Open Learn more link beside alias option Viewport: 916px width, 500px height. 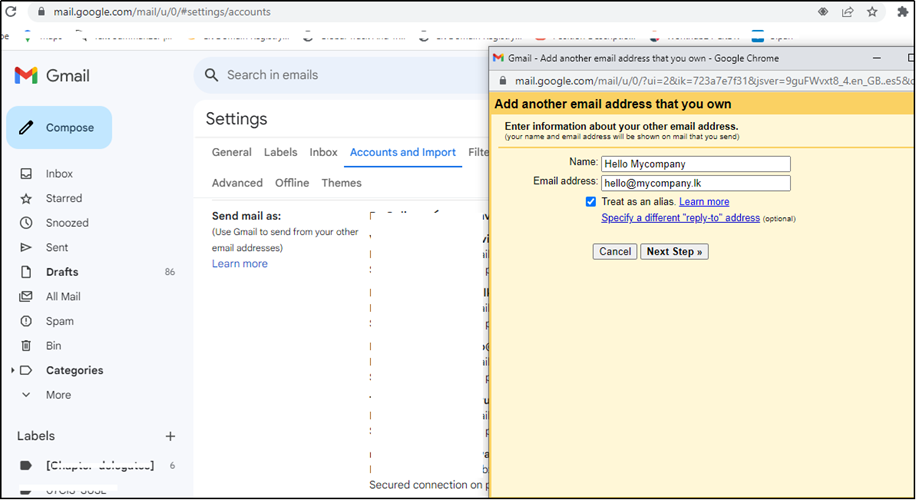pyautogui.click(x=704, y=202)
